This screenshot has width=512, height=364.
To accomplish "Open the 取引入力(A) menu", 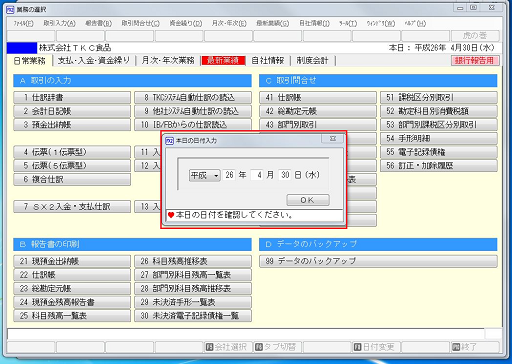I will [60, 23].
